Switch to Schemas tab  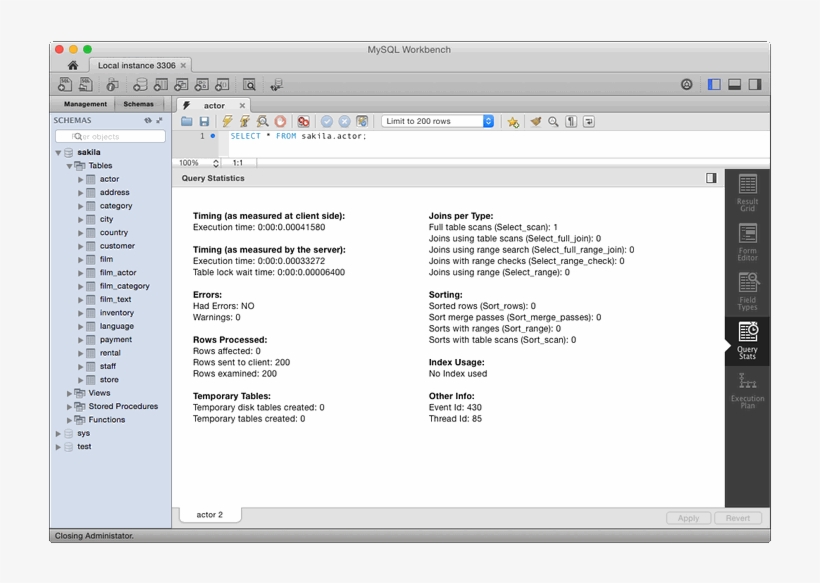point(139,104)
